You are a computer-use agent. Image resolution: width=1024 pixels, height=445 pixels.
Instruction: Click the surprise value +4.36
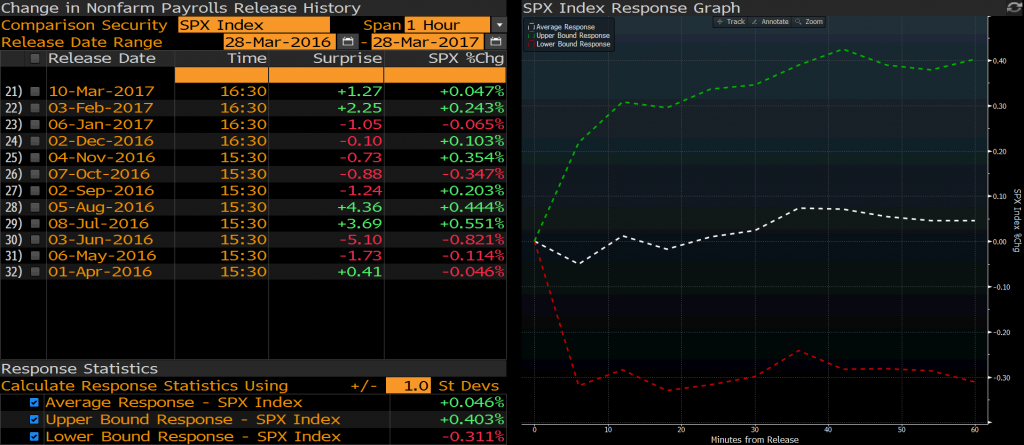click(360, 206)
